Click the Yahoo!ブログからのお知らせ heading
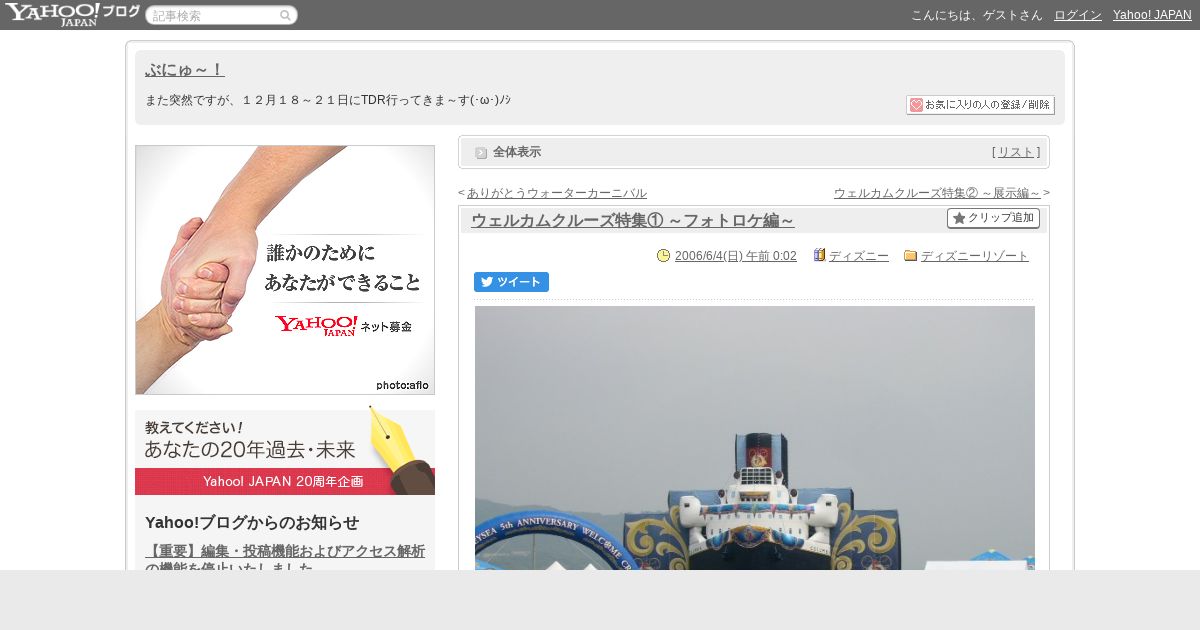The height and width of the screenshot is (630, 1200). (252, 522)
